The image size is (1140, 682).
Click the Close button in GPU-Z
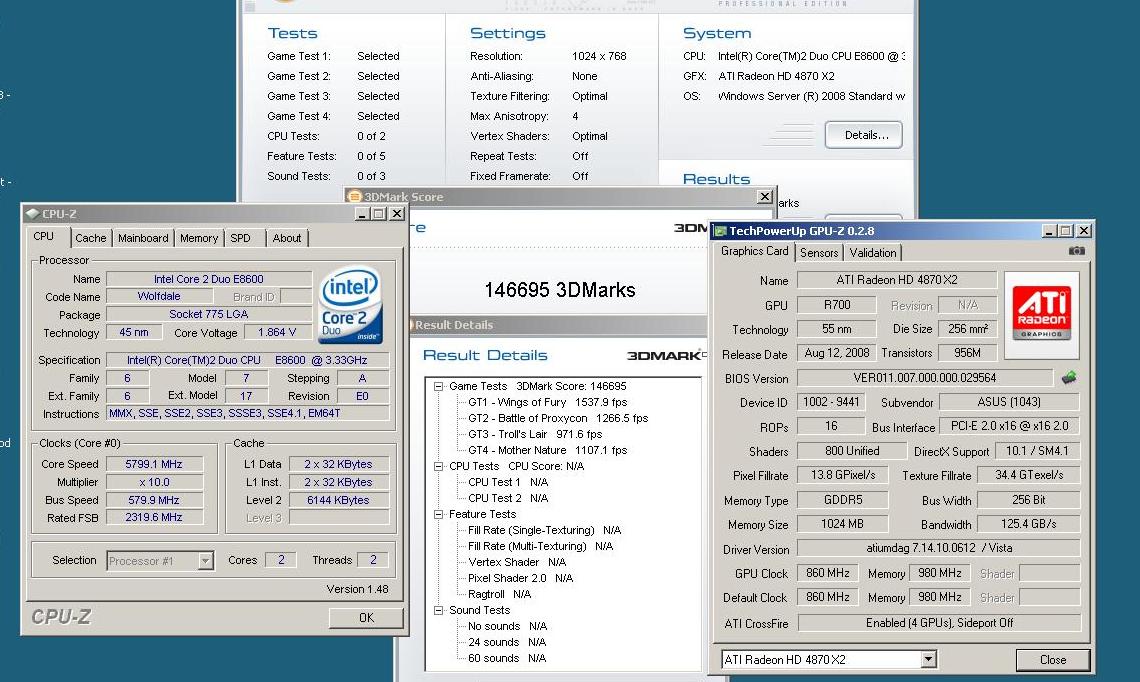(x=1053, y=659)
